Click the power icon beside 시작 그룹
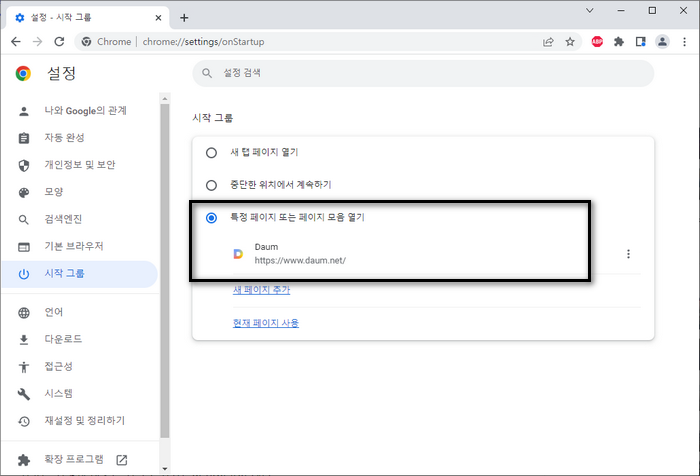 [x=24, y=274]
